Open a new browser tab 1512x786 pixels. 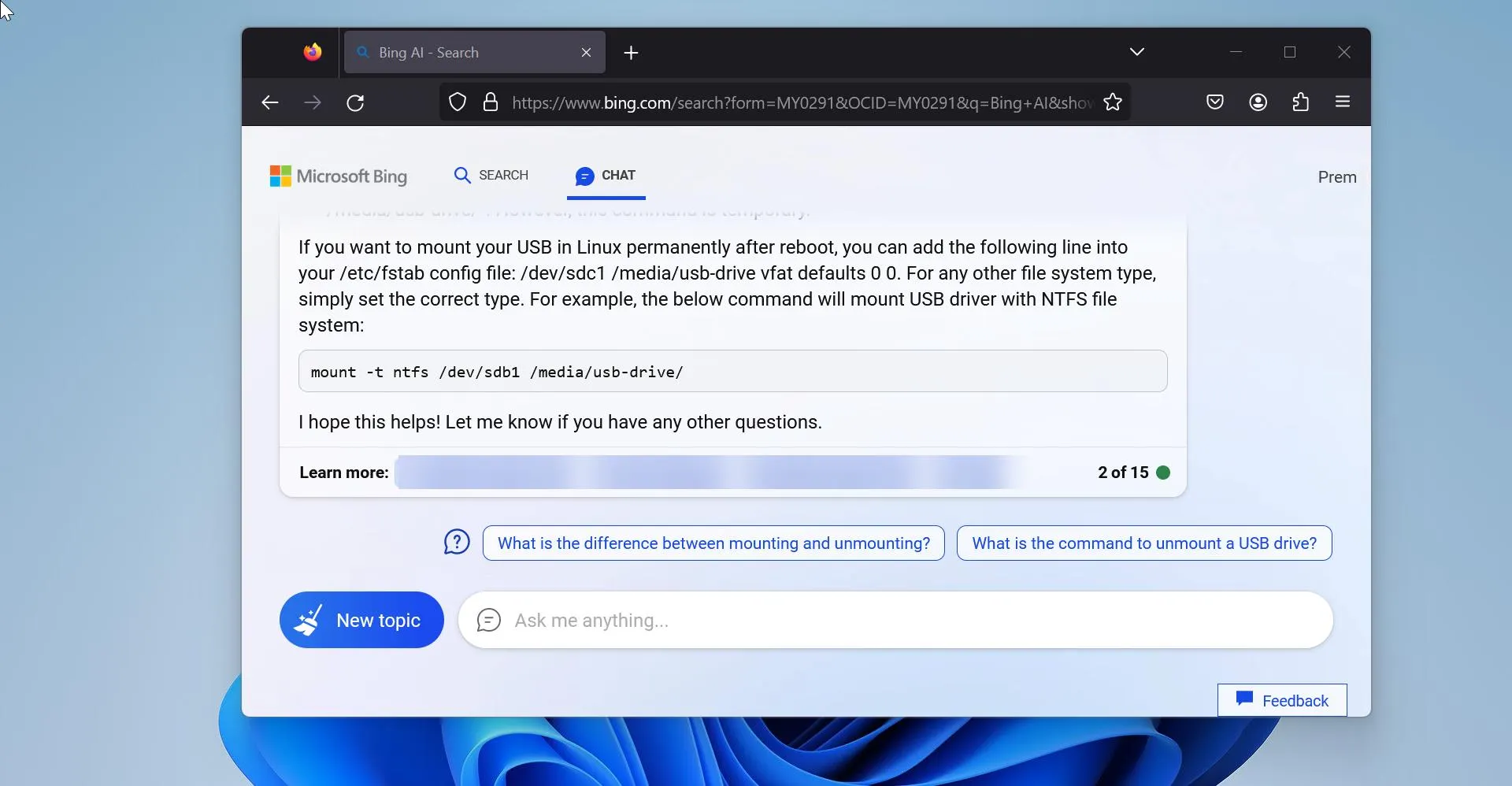tap(631, 53)
